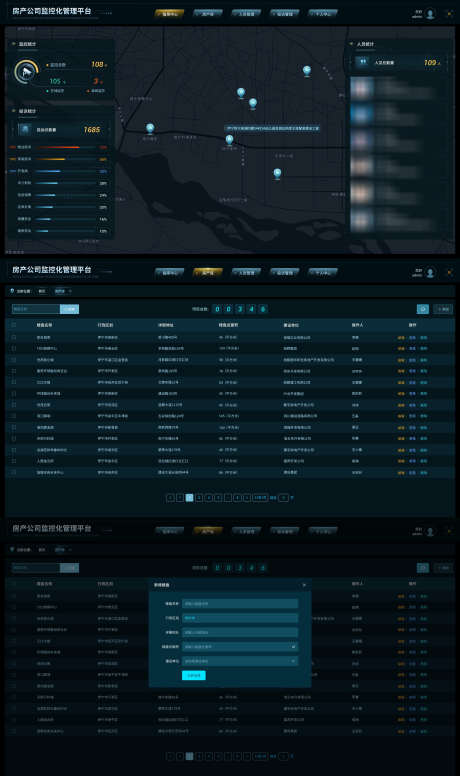Click the personnel icon beside the 109 count
This screenshot has height=776, width=460.
pyautogui.click(x=363, y=62)
